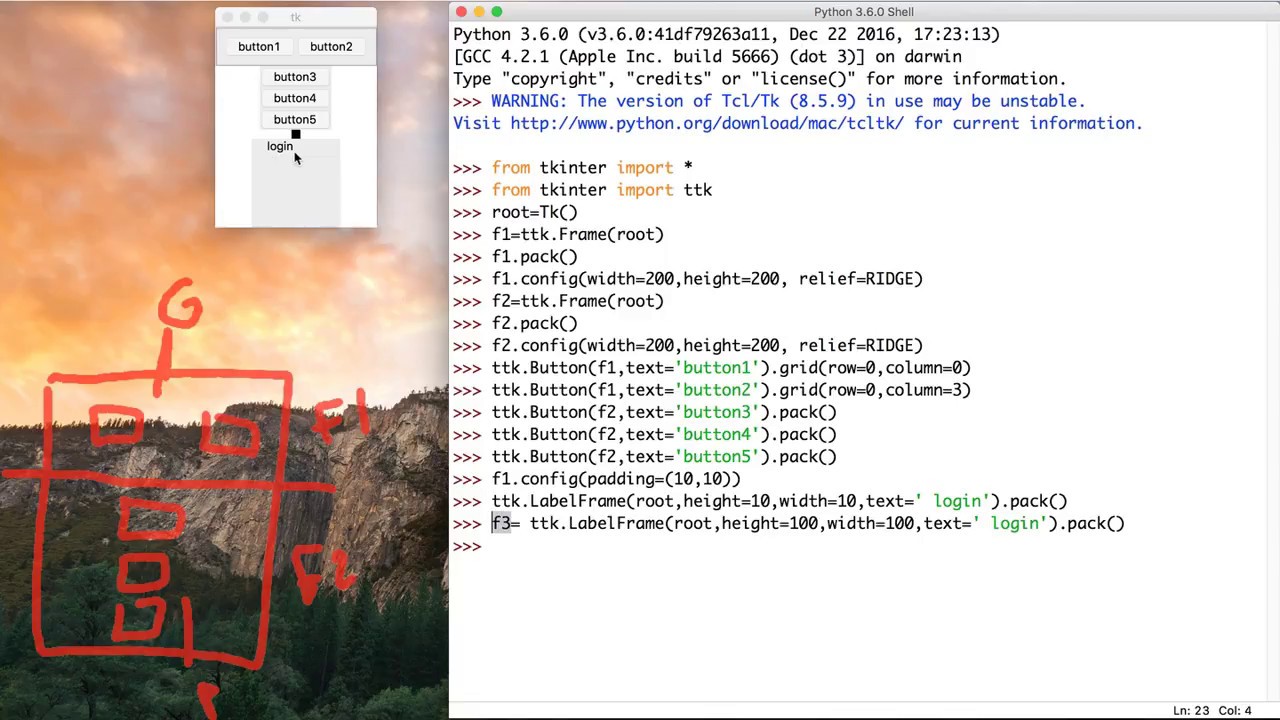The image size is (1280, 720).
Task: Click button2 in the tk window
Action: click(x=331, y=47)
